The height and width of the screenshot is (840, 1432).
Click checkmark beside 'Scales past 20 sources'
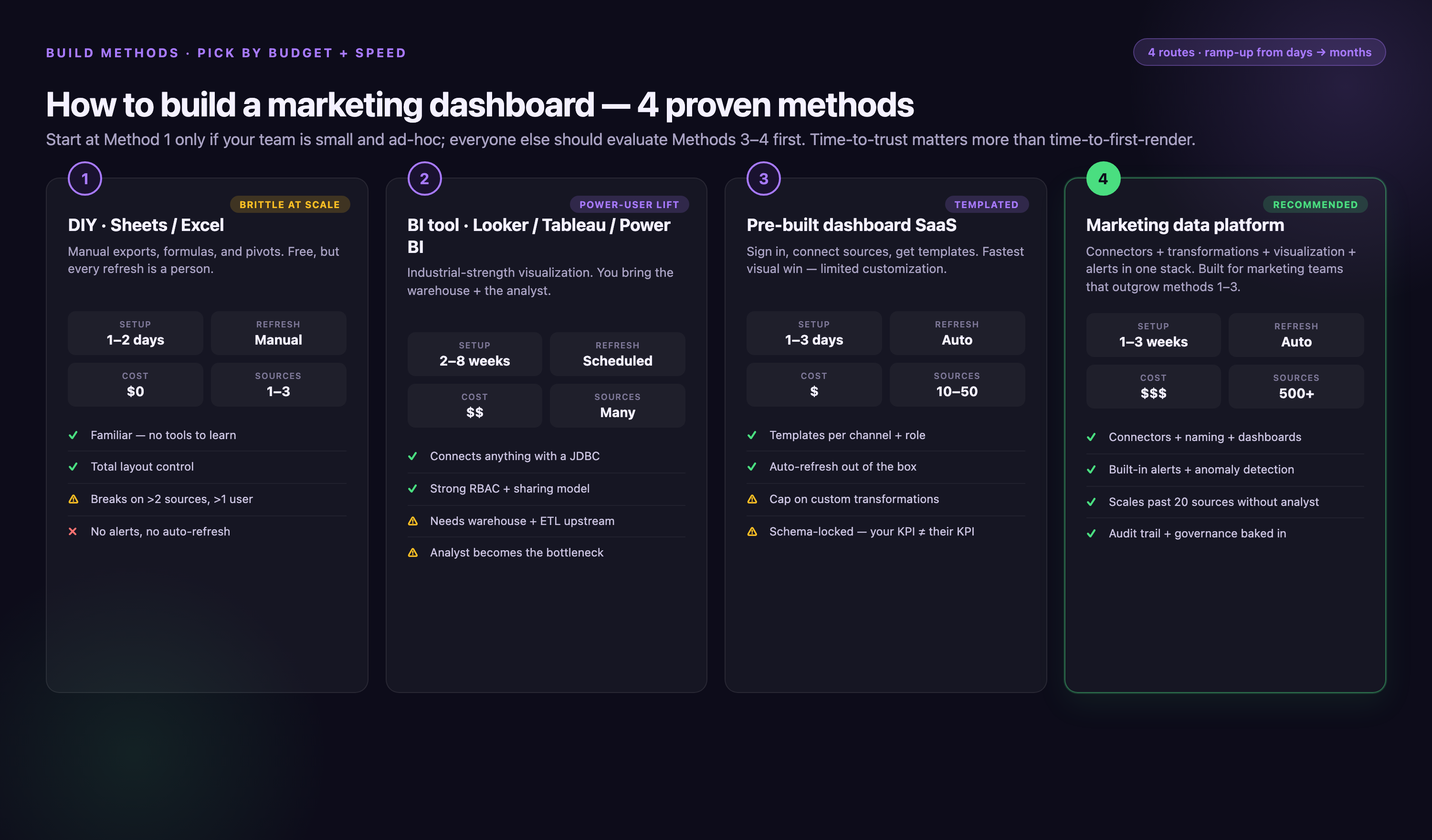1091,502
